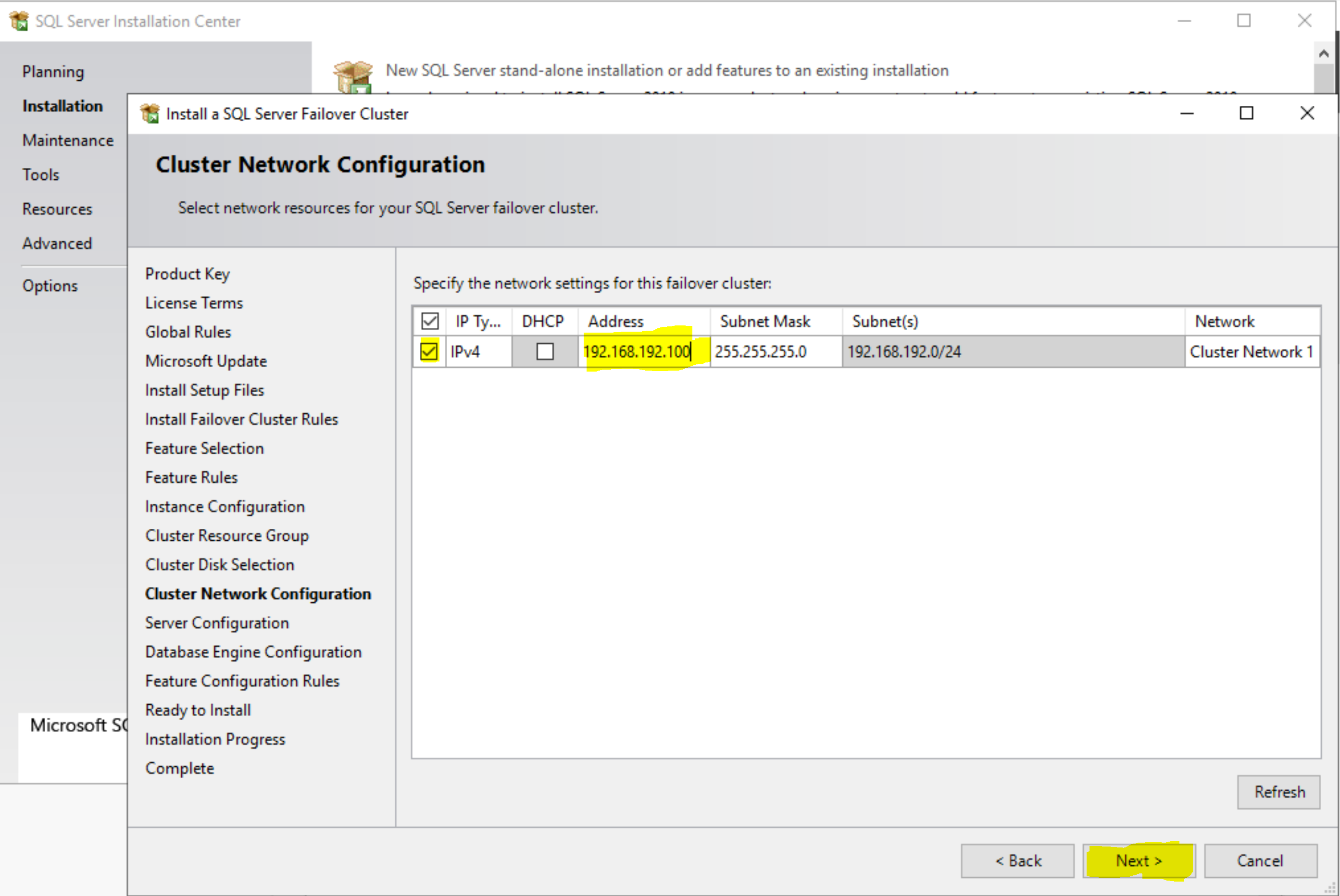The height and width of the screenshot is (896, 1340).
Task: Select the Server Configuration step
Action: pyautogui.click(x=216, y=623)
